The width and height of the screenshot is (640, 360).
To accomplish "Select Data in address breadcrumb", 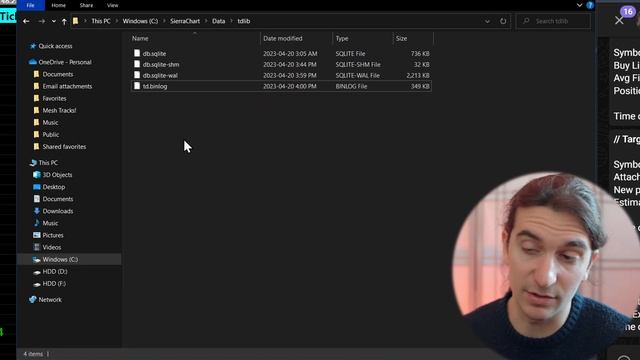I will pyautogui.click(x=218, y=21).
